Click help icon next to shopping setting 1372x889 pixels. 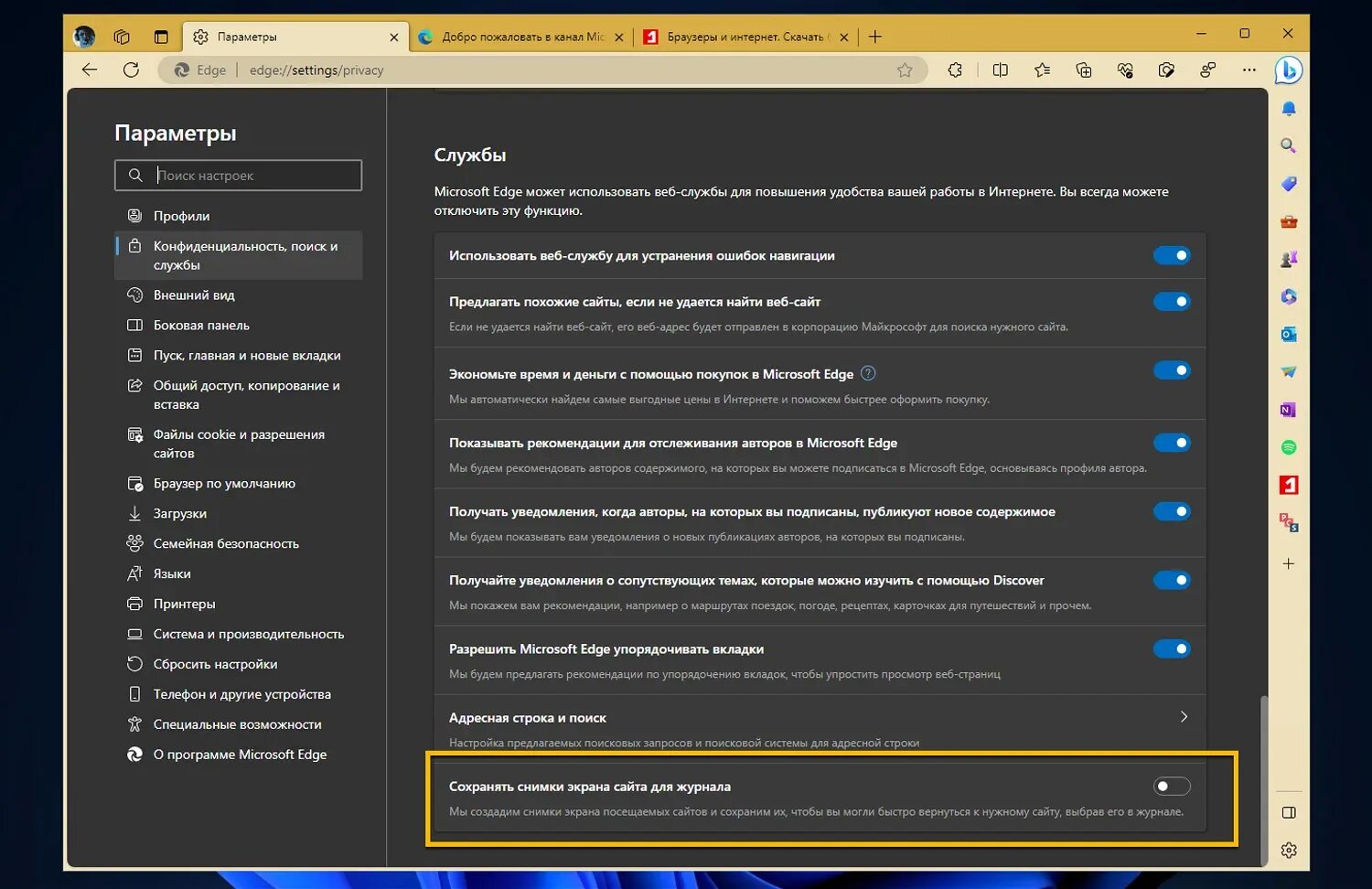coord(869,373)
